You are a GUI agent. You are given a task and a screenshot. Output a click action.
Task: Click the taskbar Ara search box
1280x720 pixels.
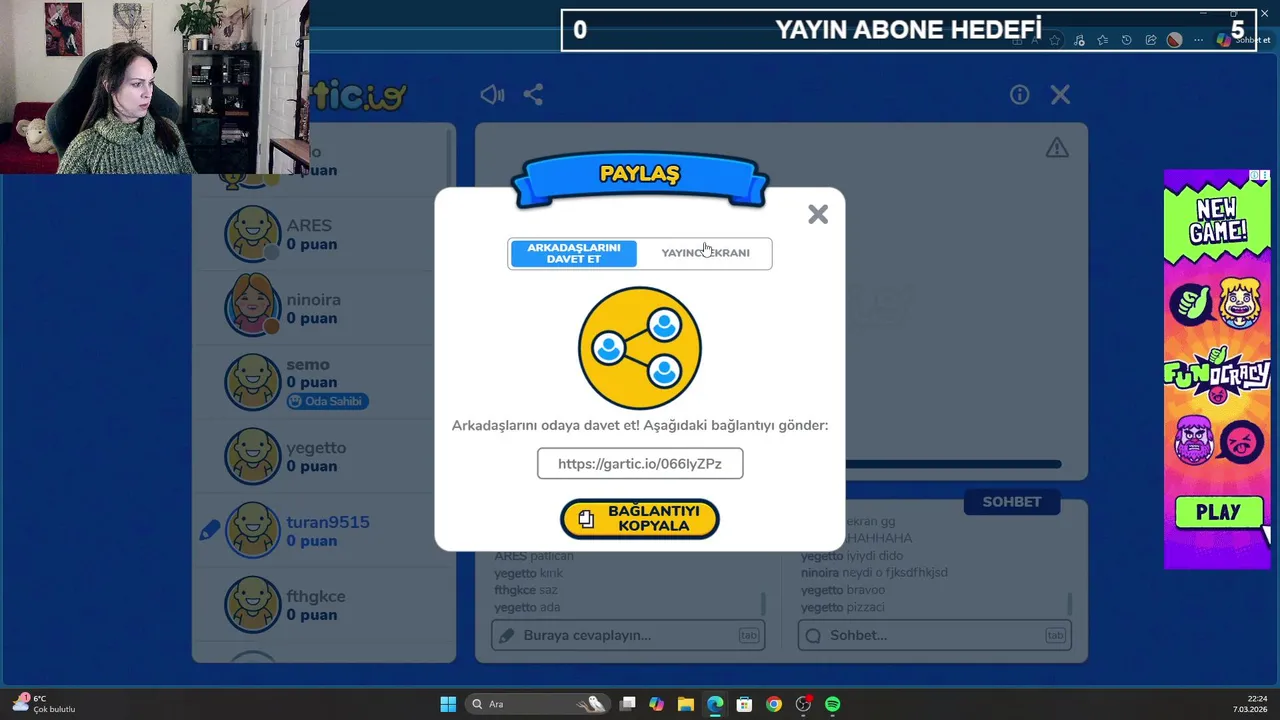tap(538, 704)
